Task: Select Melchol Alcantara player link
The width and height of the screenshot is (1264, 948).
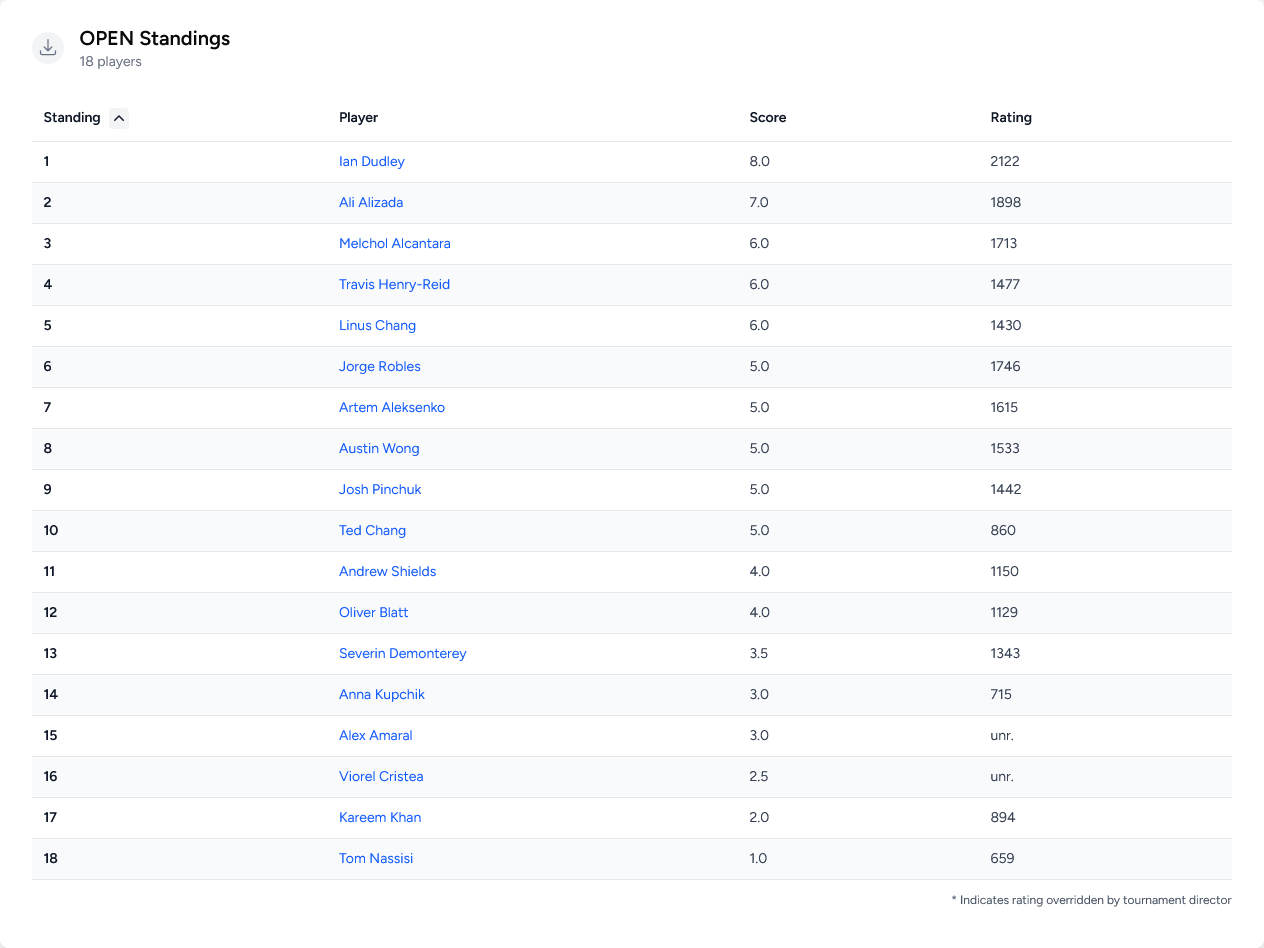Action: [394, 244]
